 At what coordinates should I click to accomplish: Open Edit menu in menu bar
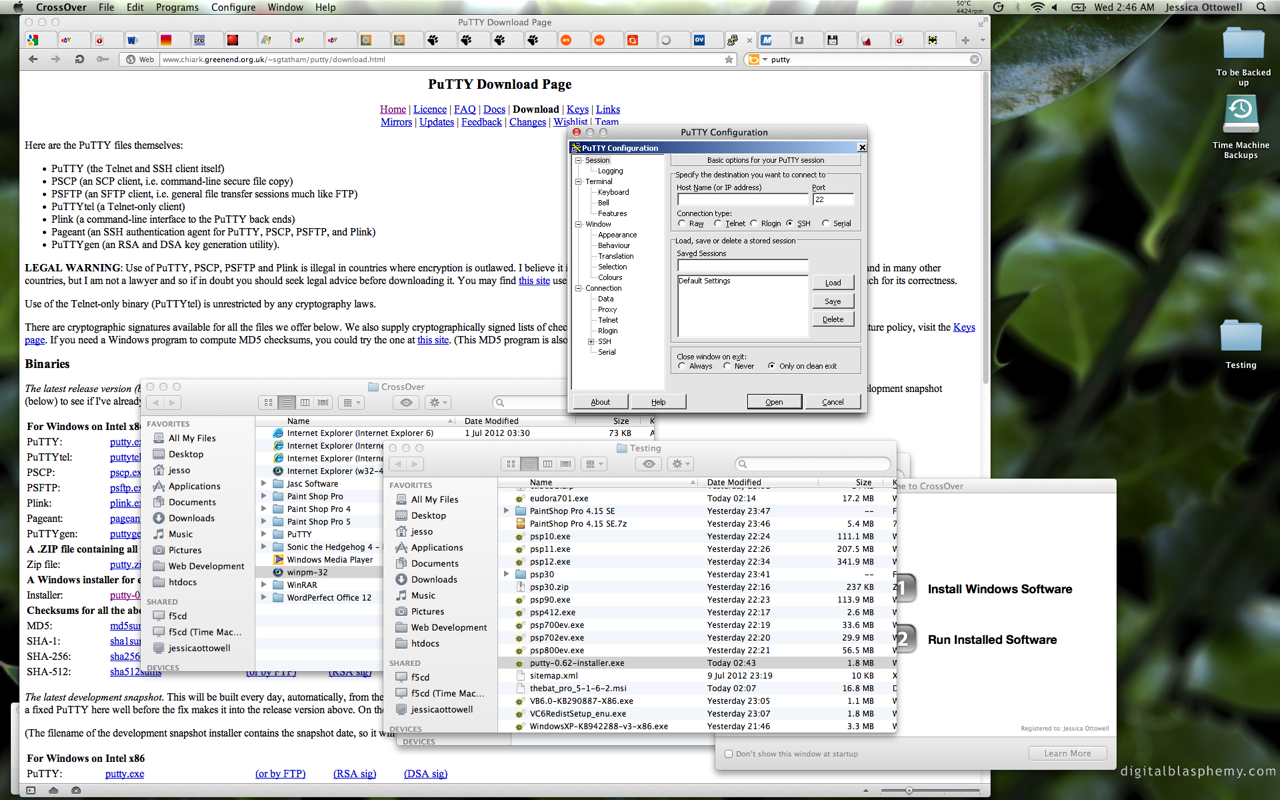point(135,7)
